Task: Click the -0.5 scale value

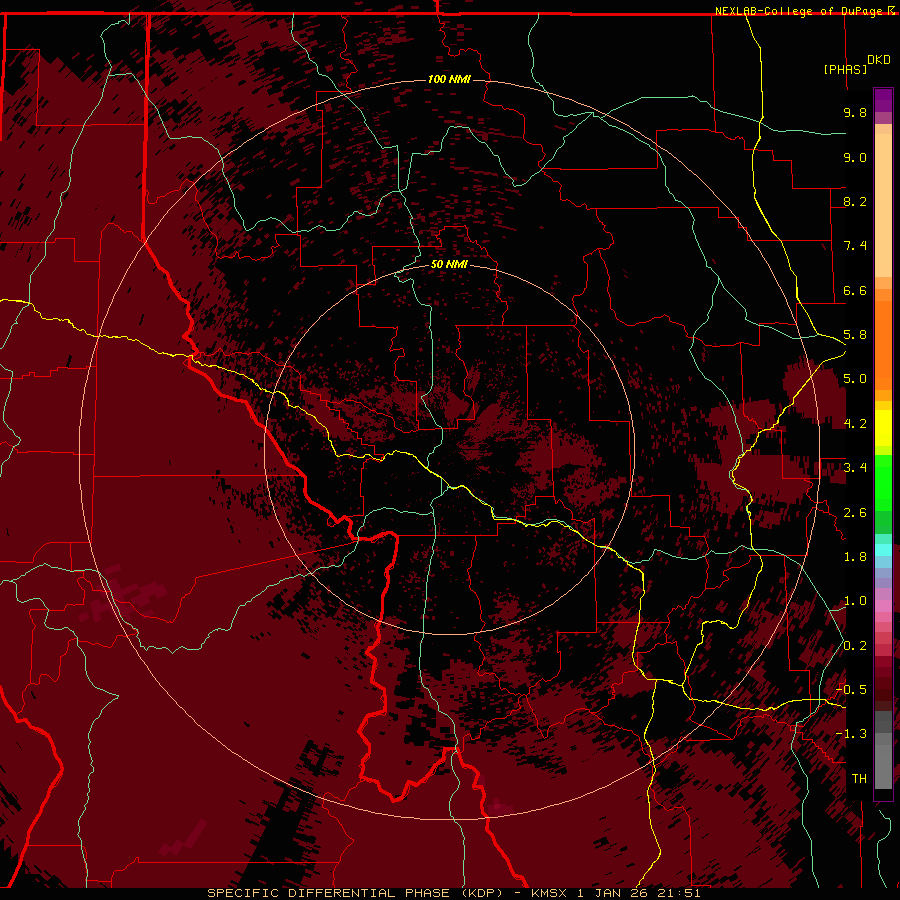Action: [852, 690]
